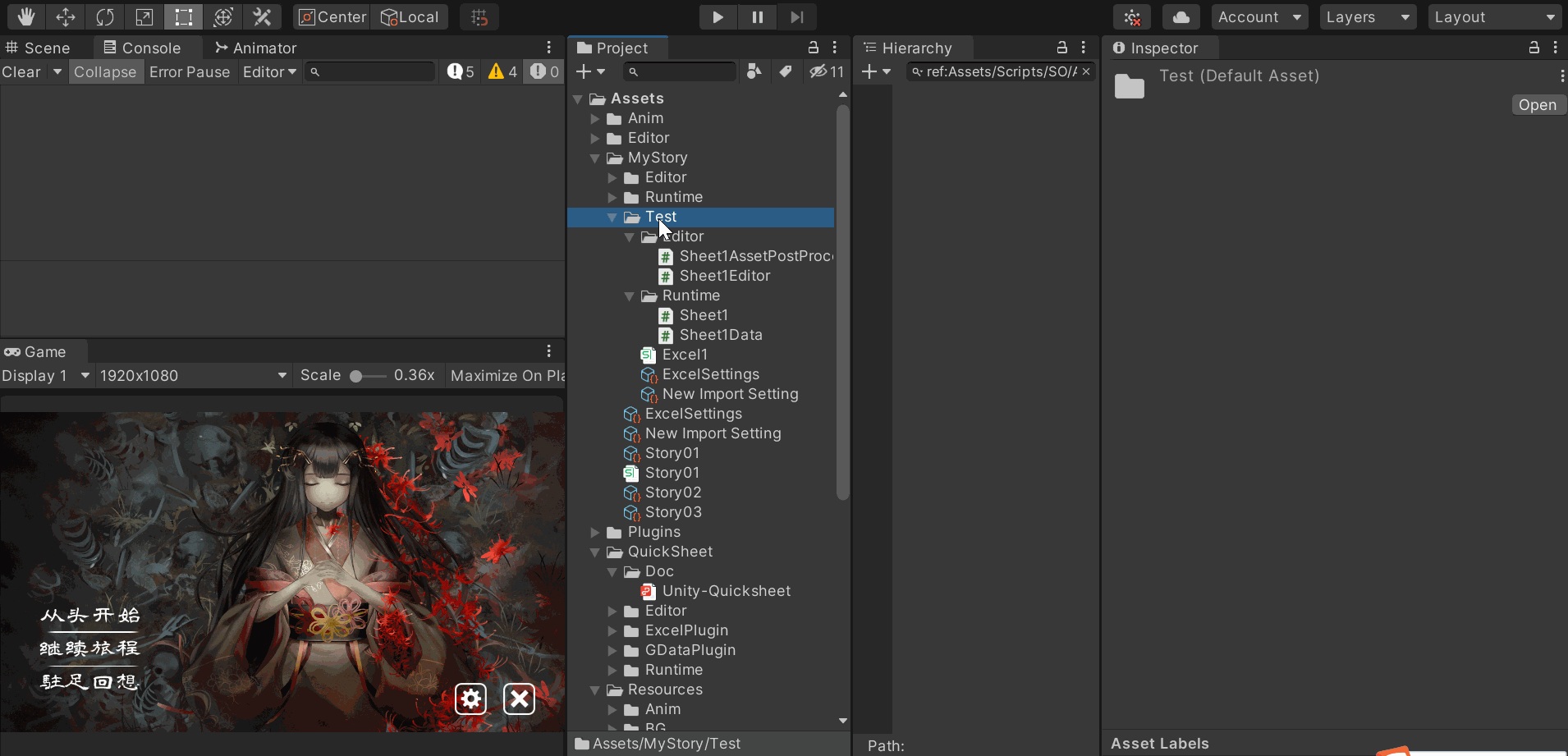Open the 1920x1080 resolution dropdown
Viewport: 1568px width, 756px height.
193,376
